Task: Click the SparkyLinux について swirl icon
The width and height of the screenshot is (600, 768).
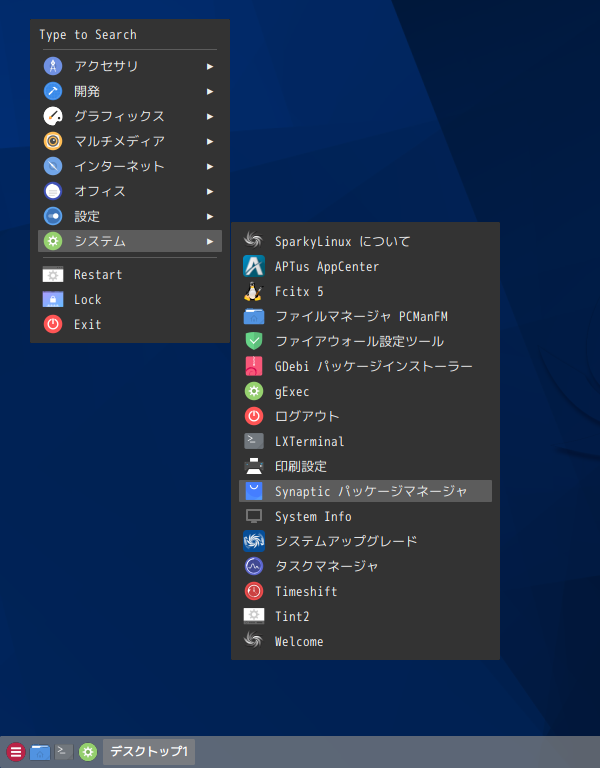Action: pos(254,240)
